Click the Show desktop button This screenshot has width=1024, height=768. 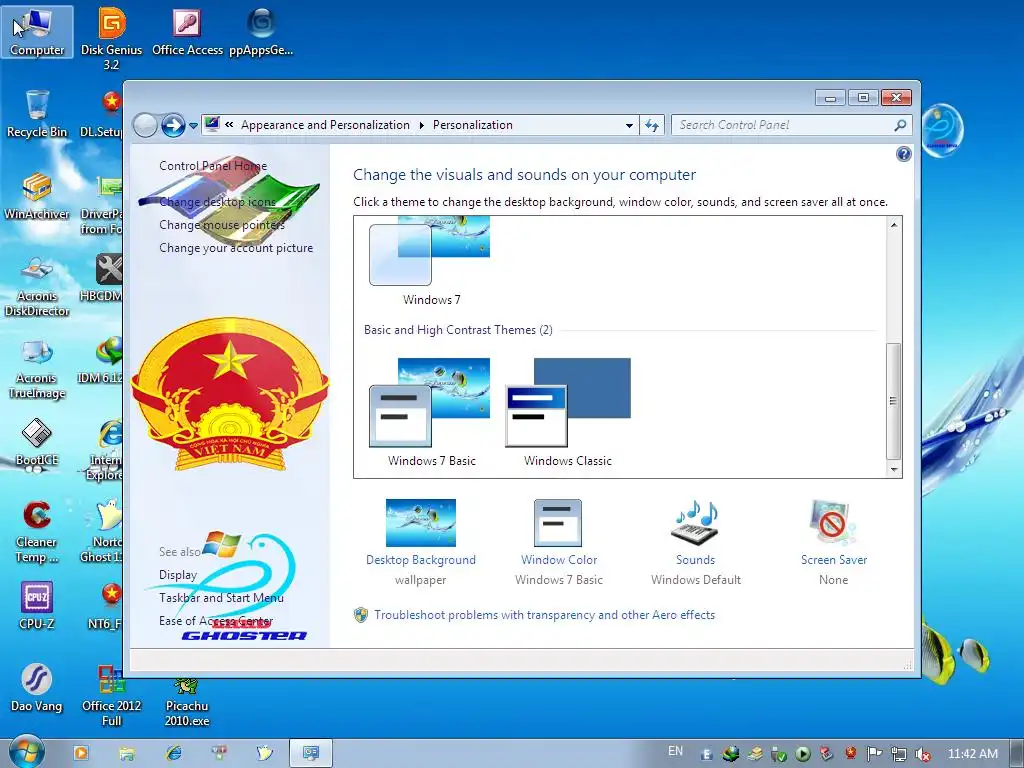[x=1017, y=753]
